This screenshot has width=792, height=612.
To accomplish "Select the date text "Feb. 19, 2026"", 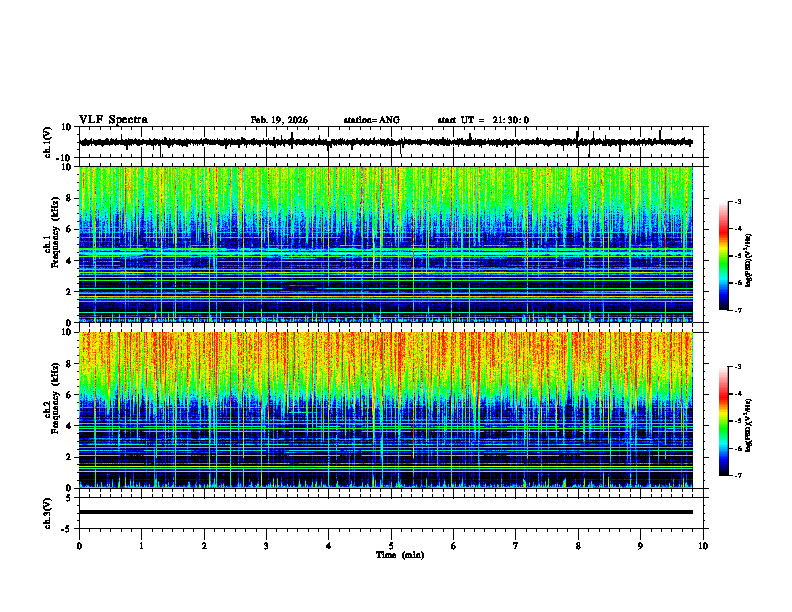I will click(x=279, y=120).
